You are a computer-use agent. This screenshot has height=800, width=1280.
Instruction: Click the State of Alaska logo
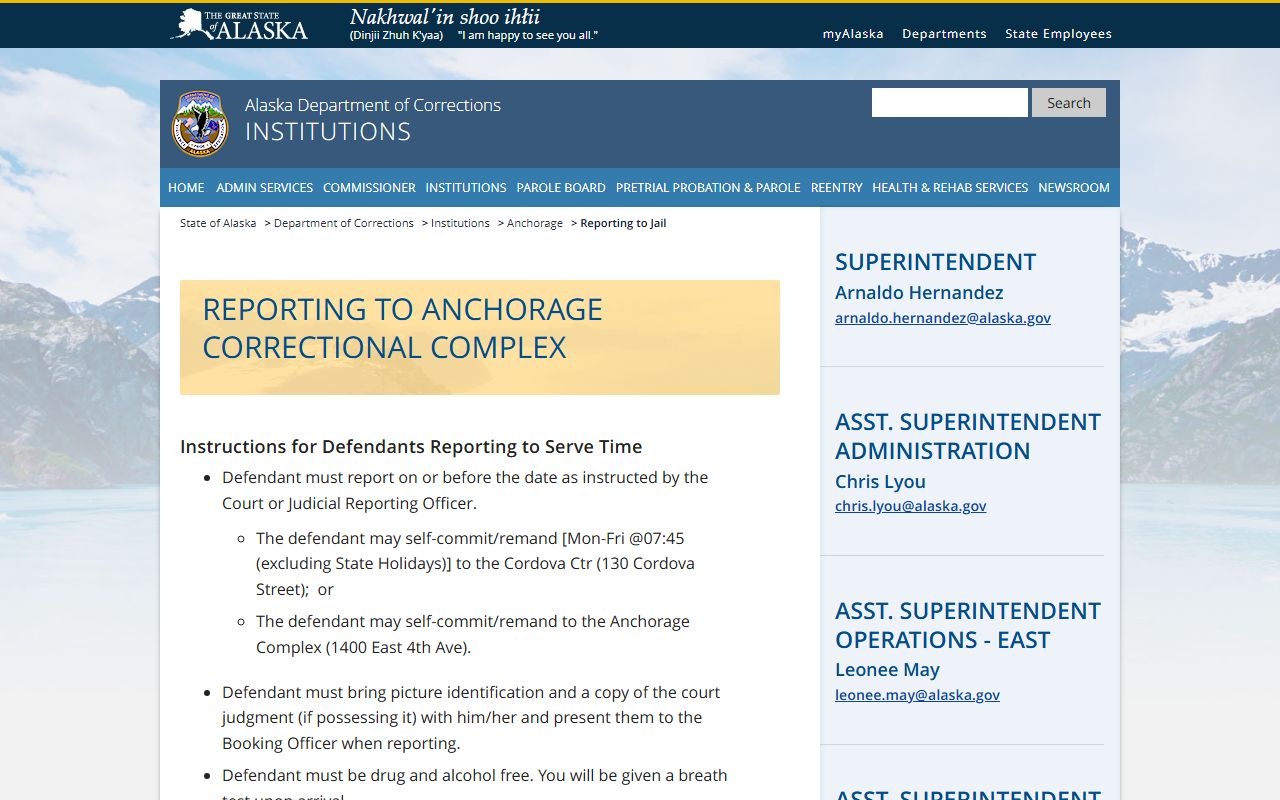point(239,24)
